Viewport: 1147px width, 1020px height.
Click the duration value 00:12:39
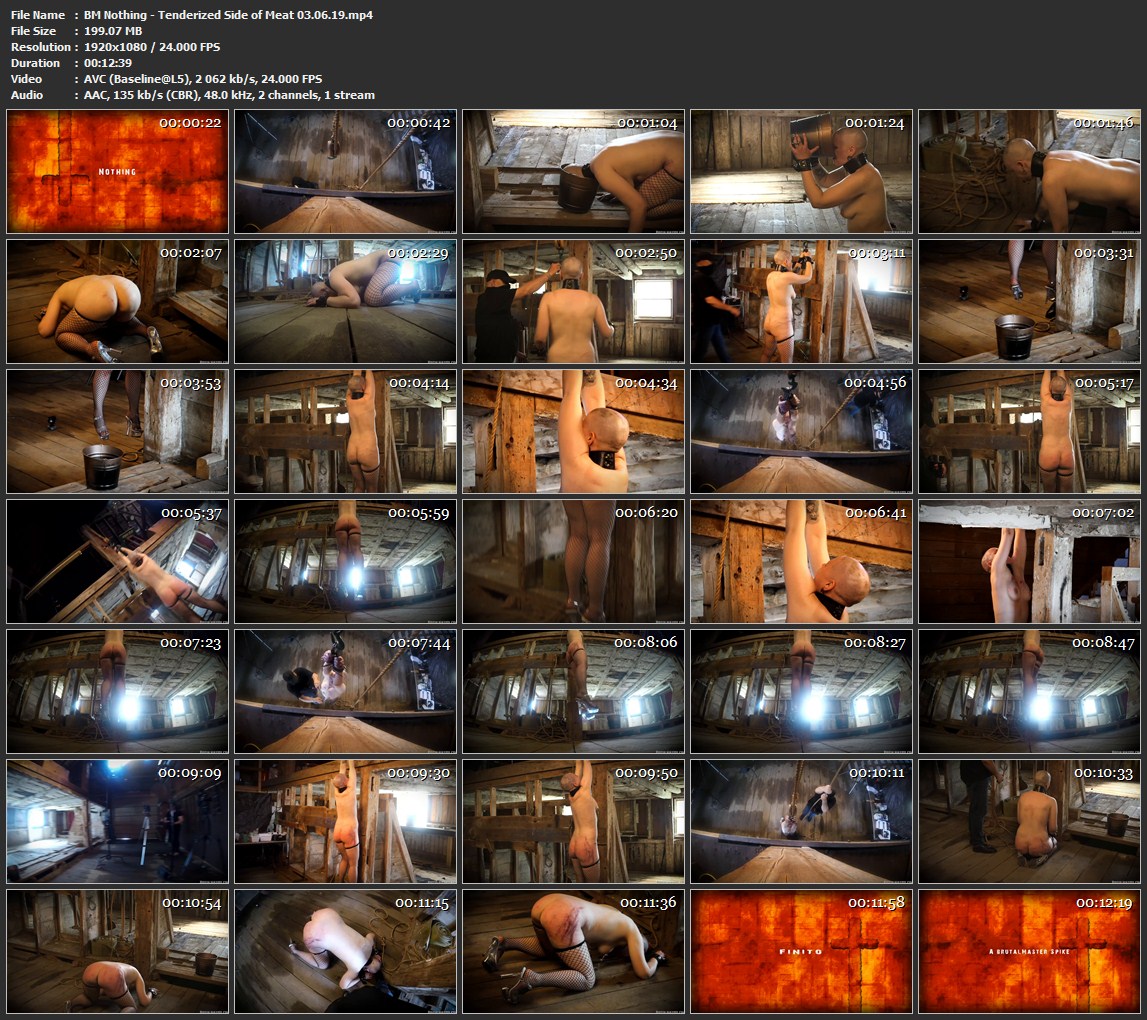[108, 63]
